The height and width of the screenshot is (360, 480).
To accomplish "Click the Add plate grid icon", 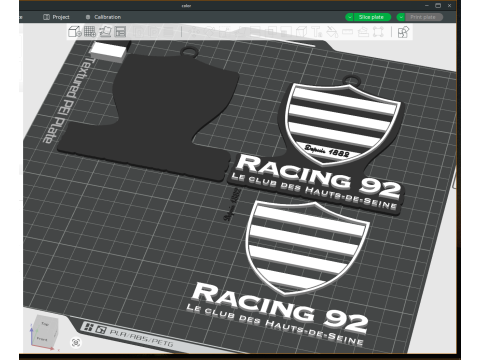I will pos(90,32).
